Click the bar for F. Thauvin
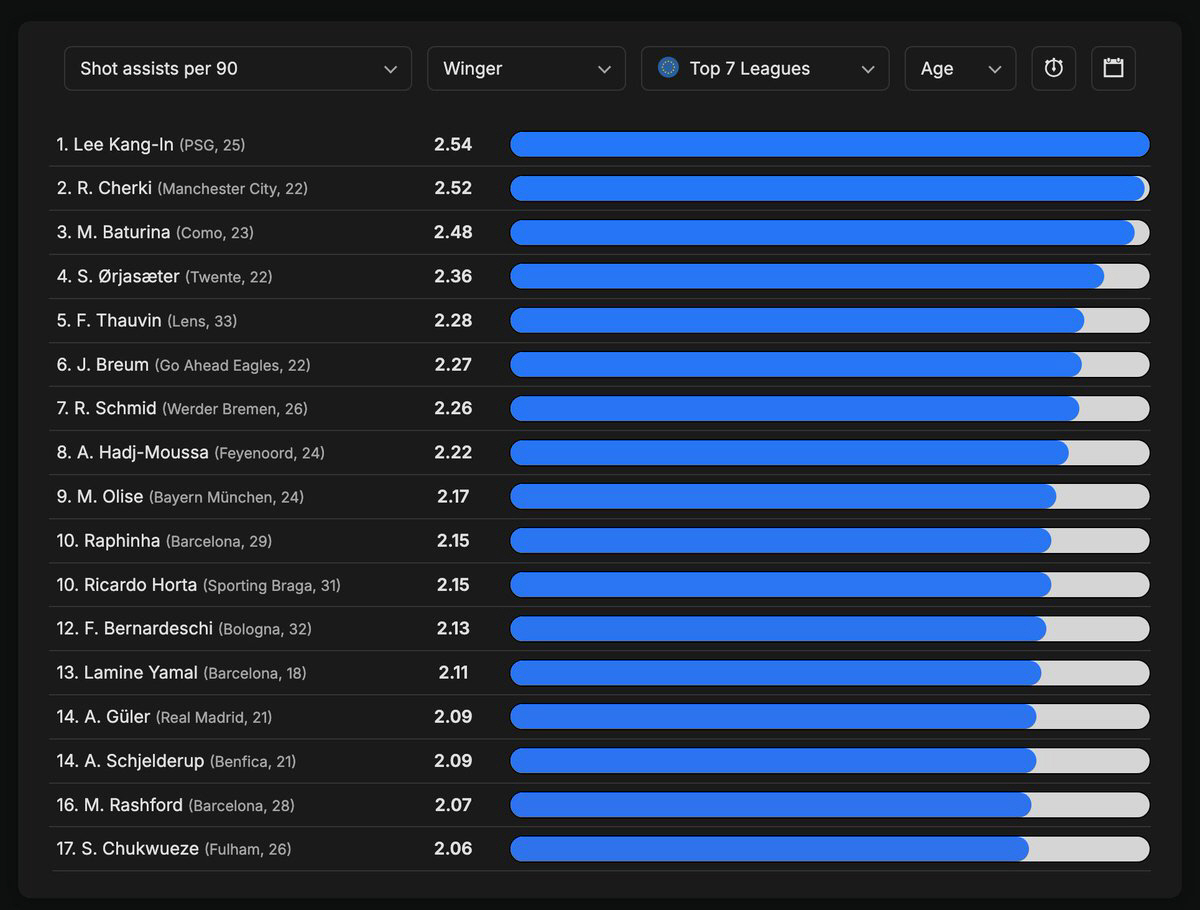The height and width of the screenshot is (910, 1200). [797, 321]
